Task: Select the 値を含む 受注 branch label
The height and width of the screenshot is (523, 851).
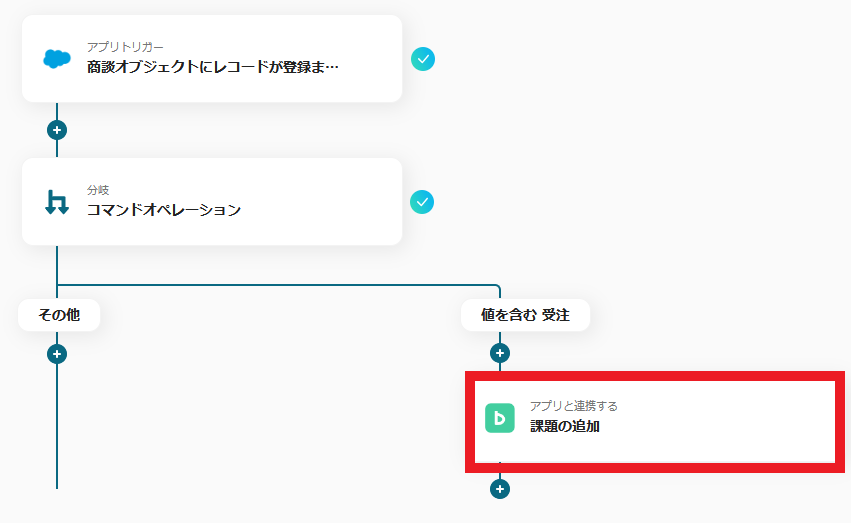Action: click(x=525, y=315)
